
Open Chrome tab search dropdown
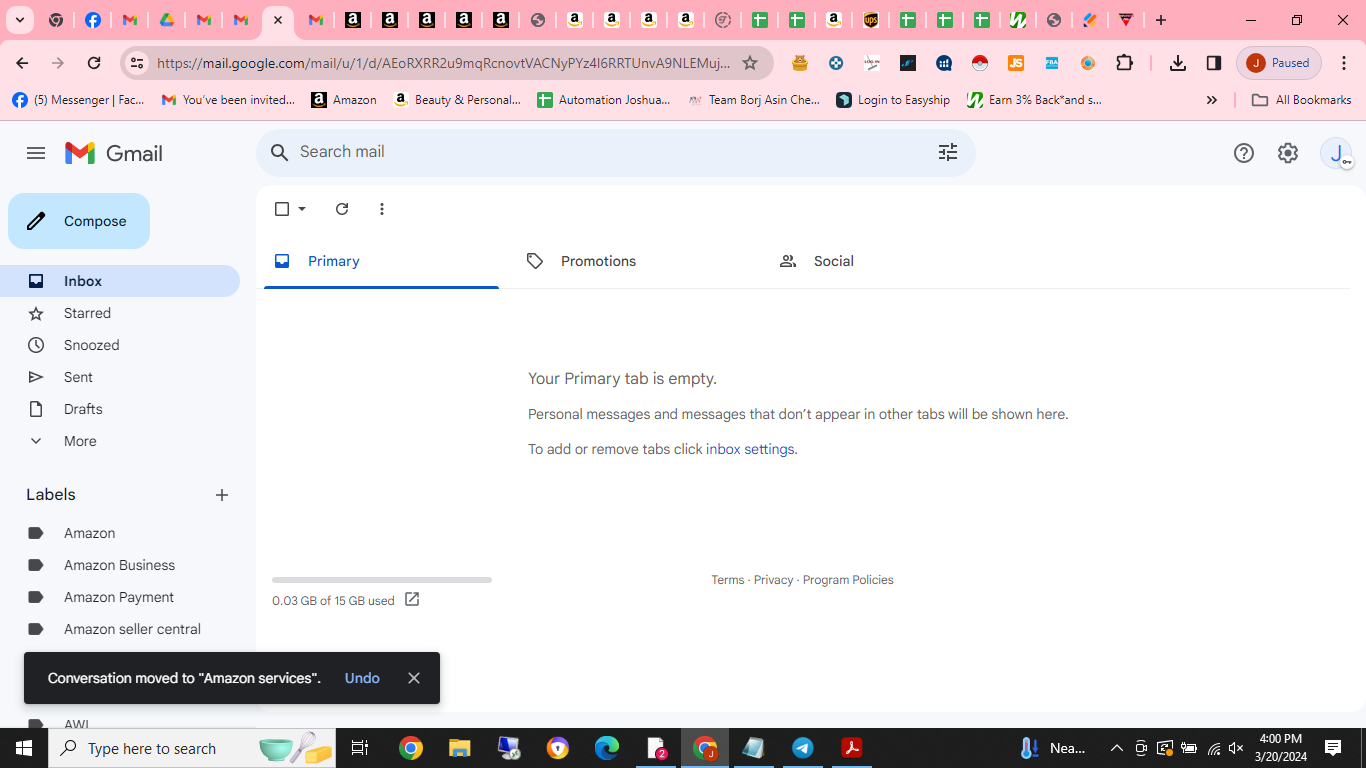(20, 20)
